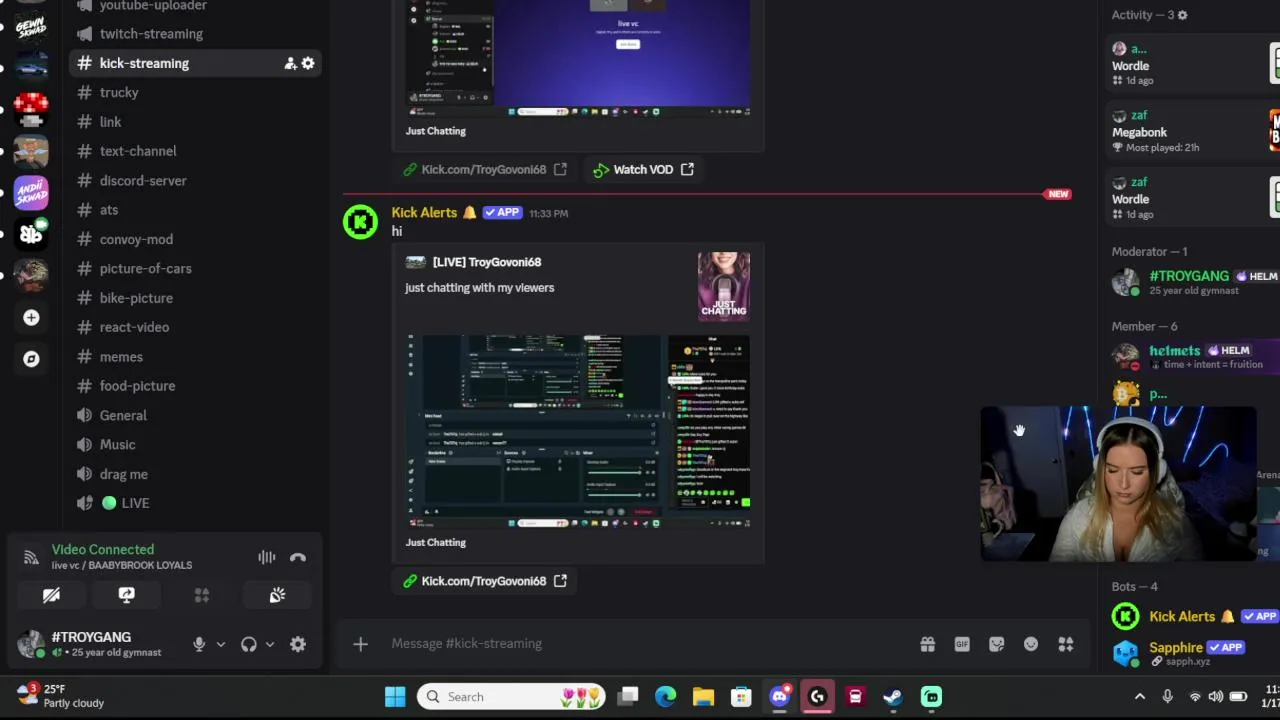Click the Watch VOD button
The height and width of the screenshot is (720, 1280).
pyautogui.click(x=643, y=170)
